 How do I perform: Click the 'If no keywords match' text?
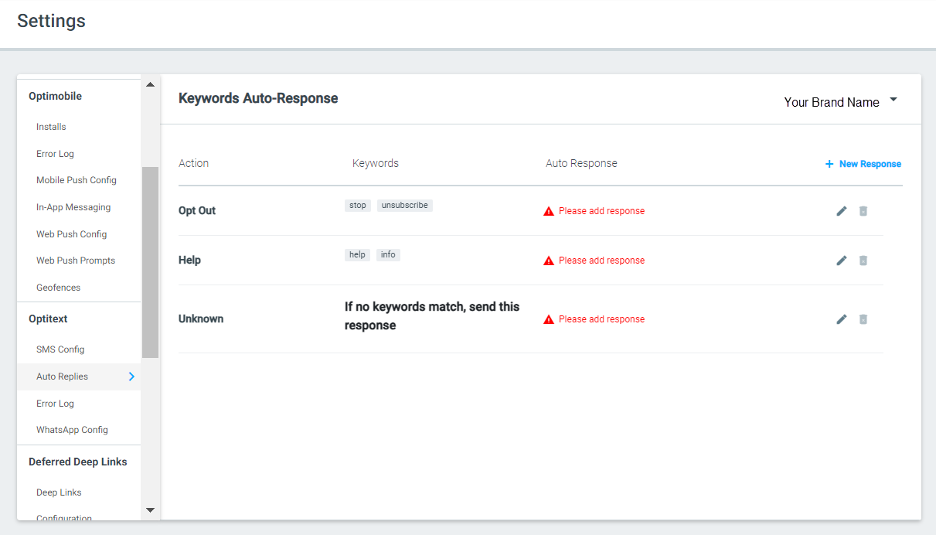click(x=432, y=316)
